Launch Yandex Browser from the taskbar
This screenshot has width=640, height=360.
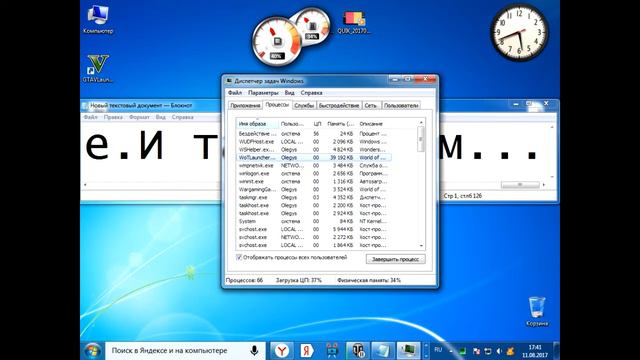[282, 351]
